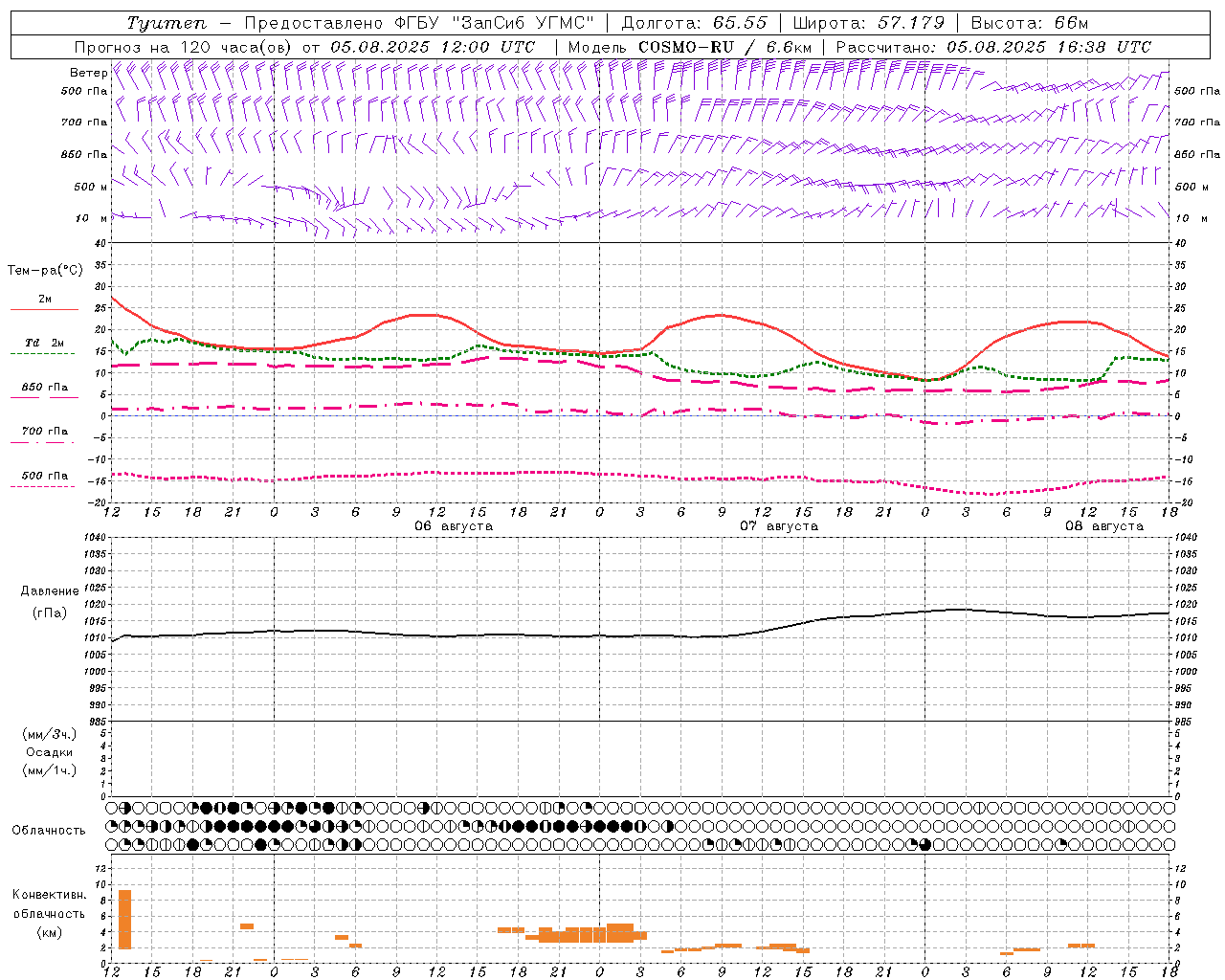This screenshot has height=980, width=1225.
Task: Click the solid red line sample under "2м"
Action: click(x=44, y=310)
